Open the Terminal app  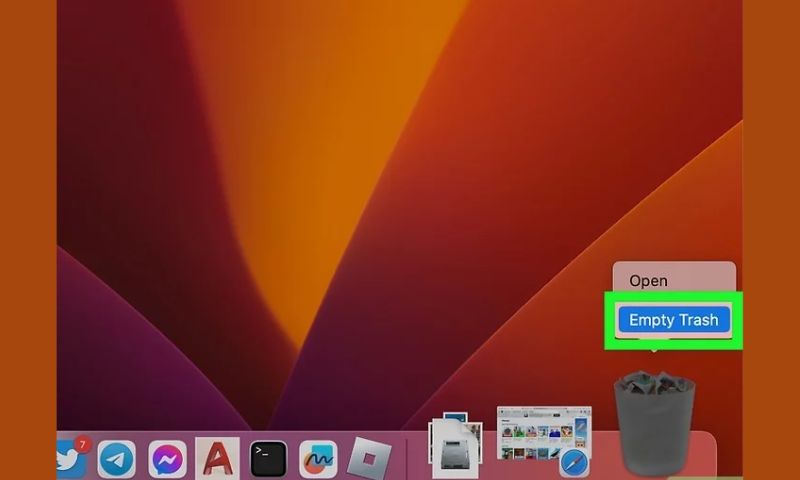pyautogui.click(x=268, y=459)
